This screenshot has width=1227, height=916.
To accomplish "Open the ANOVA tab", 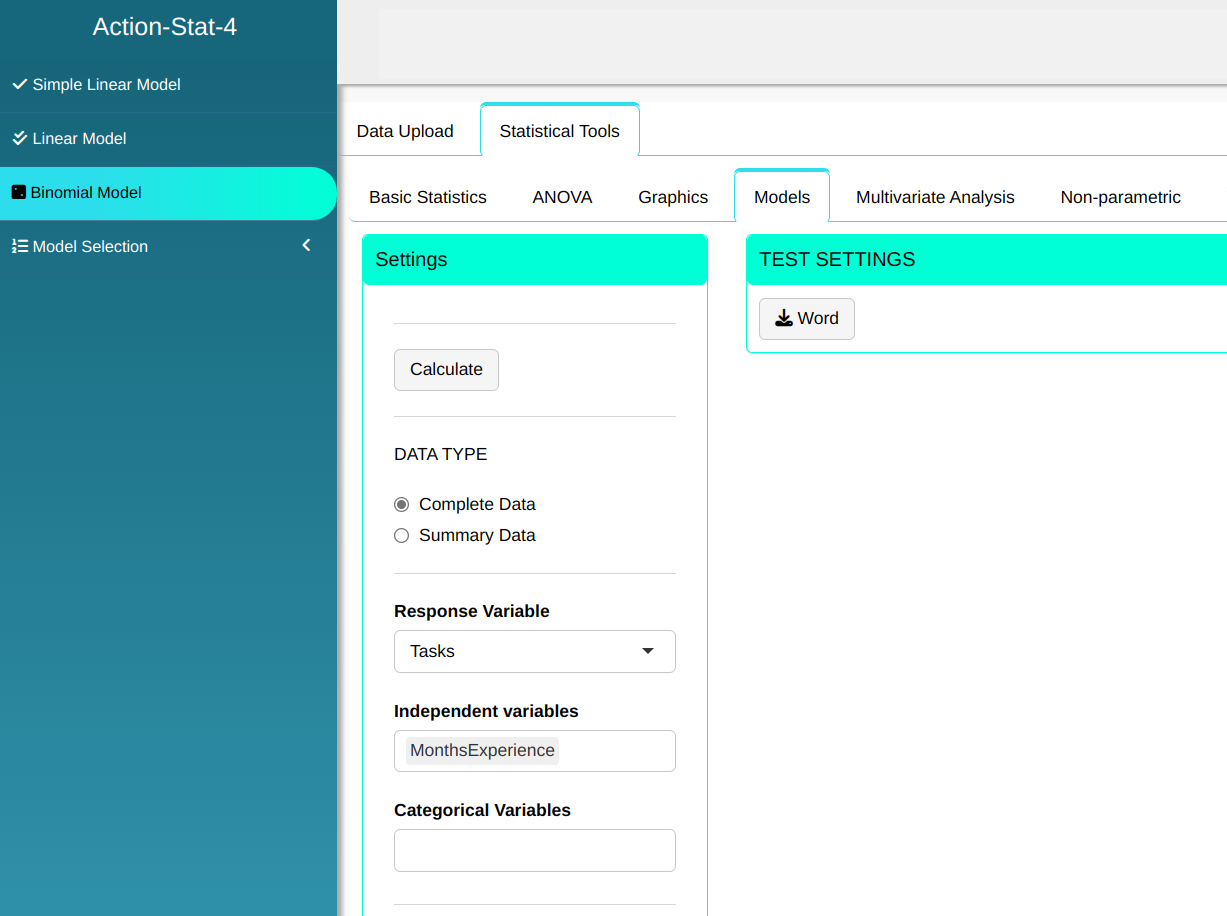I will click(x=562, y=197).
